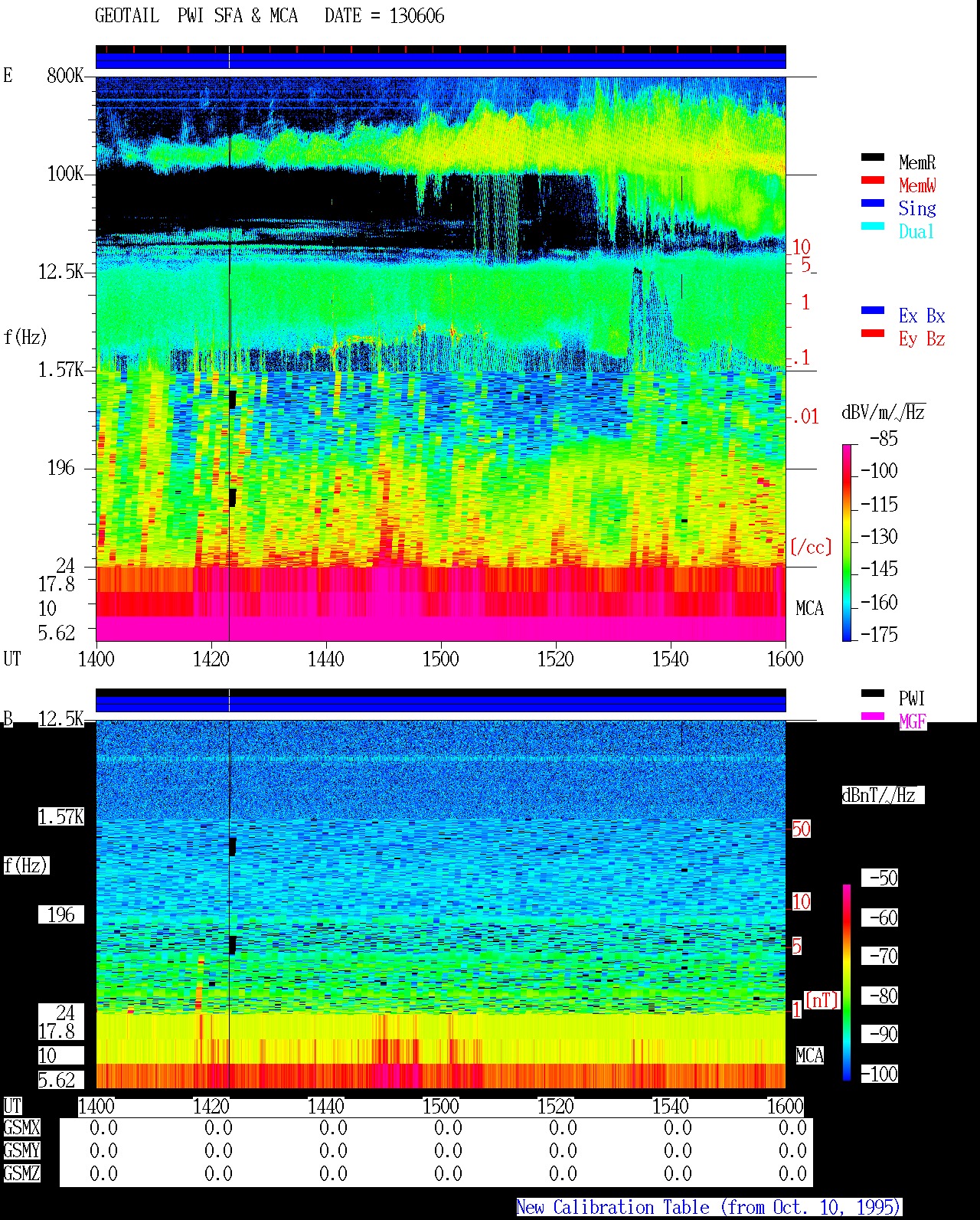
Task: Click the GSMY row label
Action: coord(21,1150)
